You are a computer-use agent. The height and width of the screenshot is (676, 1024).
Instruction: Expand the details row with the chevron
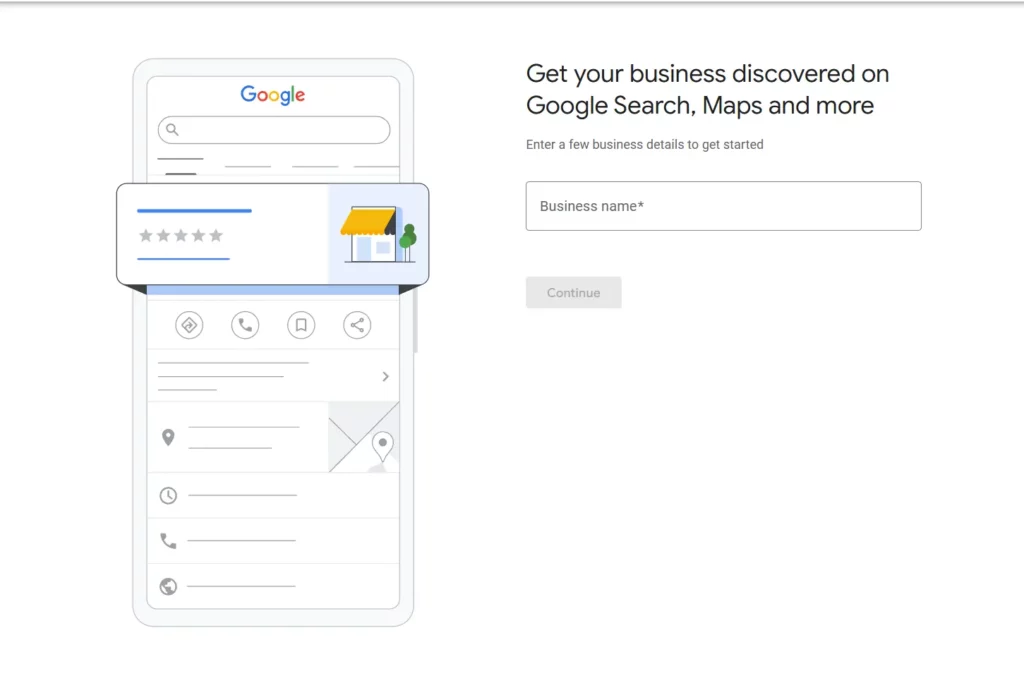[x=384, y=376]
